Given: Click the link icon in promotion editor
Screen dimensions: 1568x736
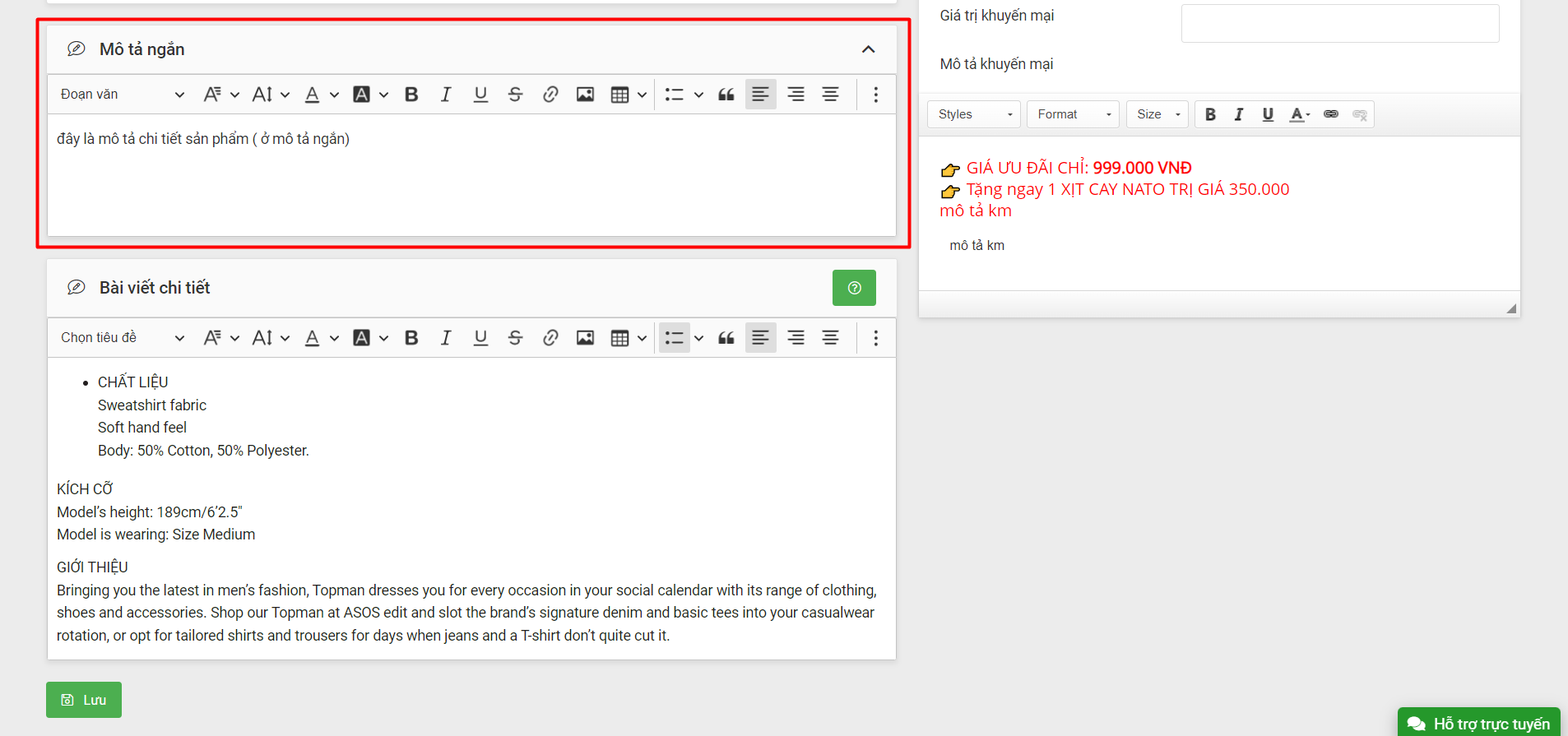Looking at the screenshot, I should coord(1330,114).
